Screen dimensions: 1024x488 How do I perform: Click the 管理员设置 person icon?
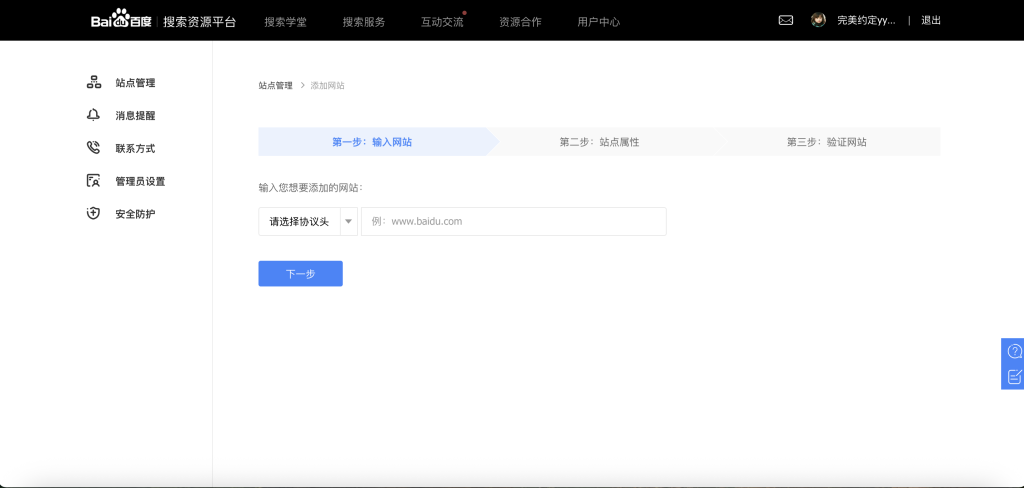coord(93,180)
